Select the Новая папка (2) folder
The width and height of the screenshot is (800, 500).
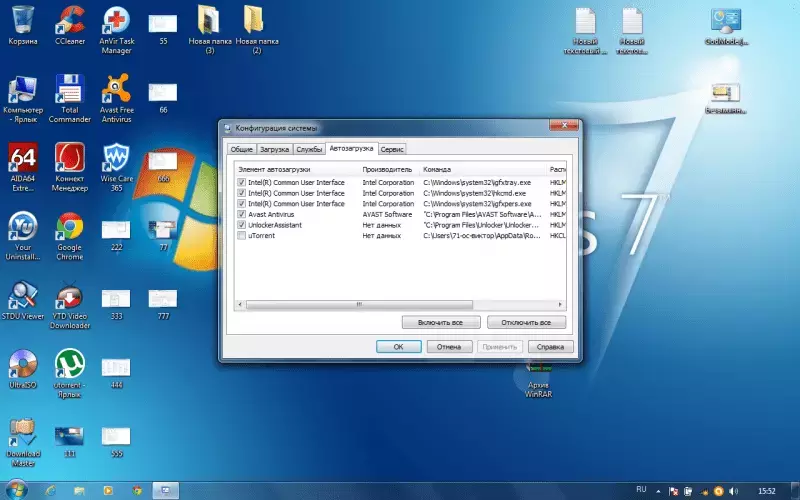[x=257, y=30]
